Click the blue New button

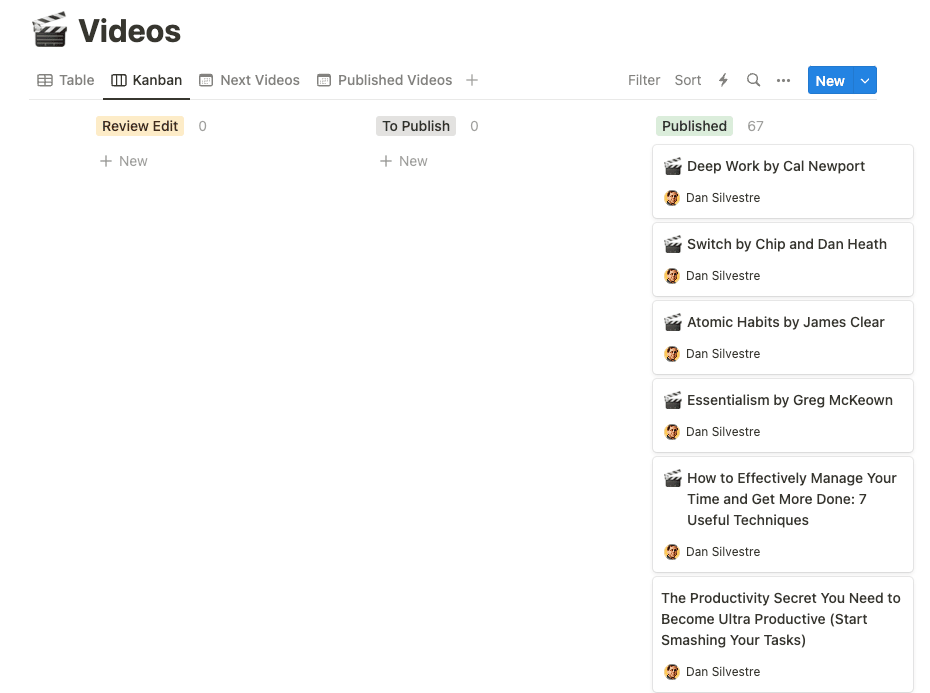click(x=830, y=80)
